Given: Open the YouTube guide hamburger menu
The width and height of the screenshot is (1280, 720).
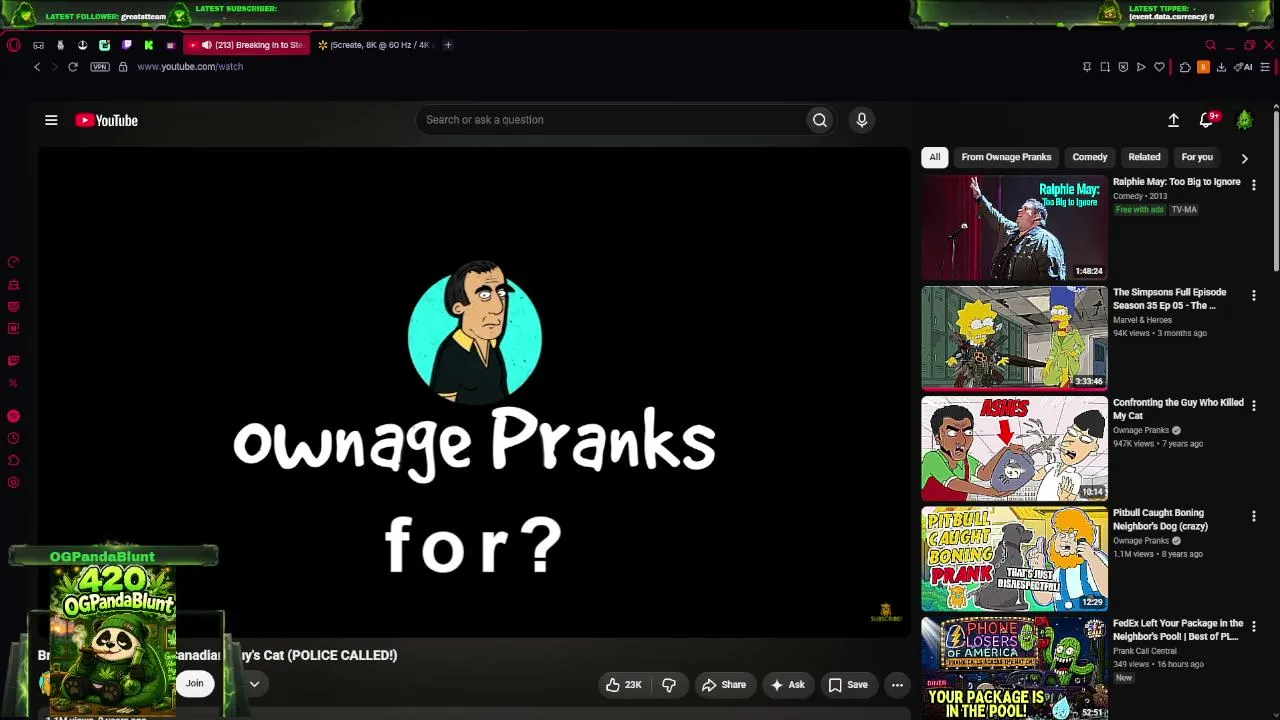Looking at the screenshot, I should 51,120.
